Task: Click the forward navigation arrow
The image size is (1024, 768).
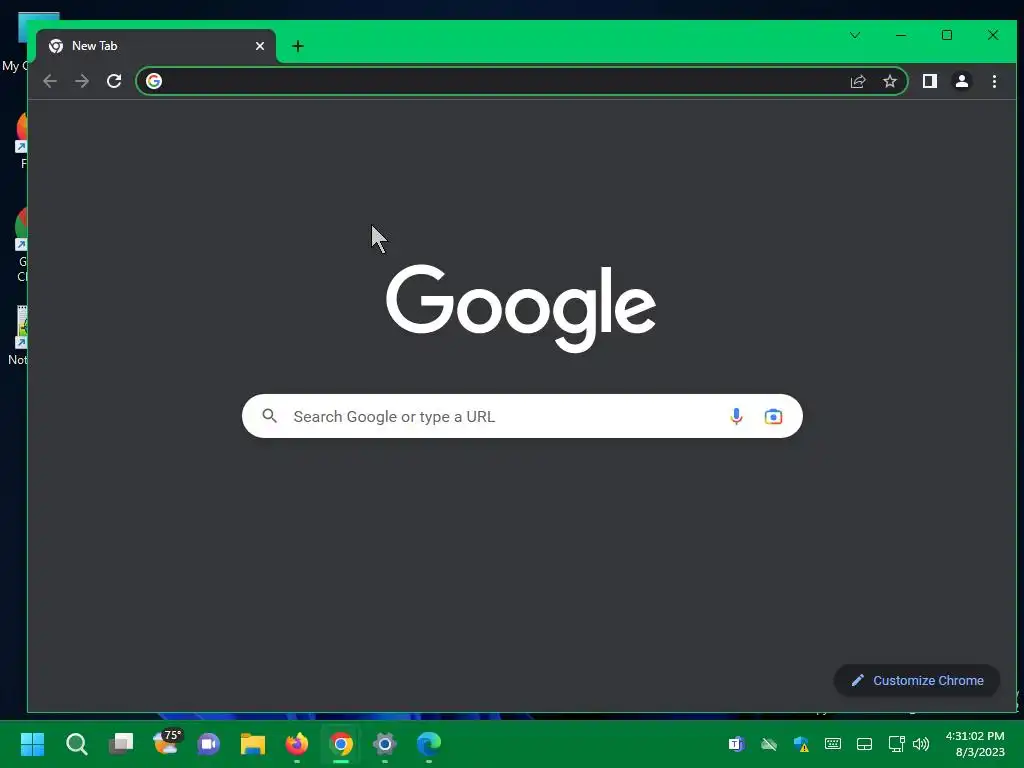Action: coord(82,81)
